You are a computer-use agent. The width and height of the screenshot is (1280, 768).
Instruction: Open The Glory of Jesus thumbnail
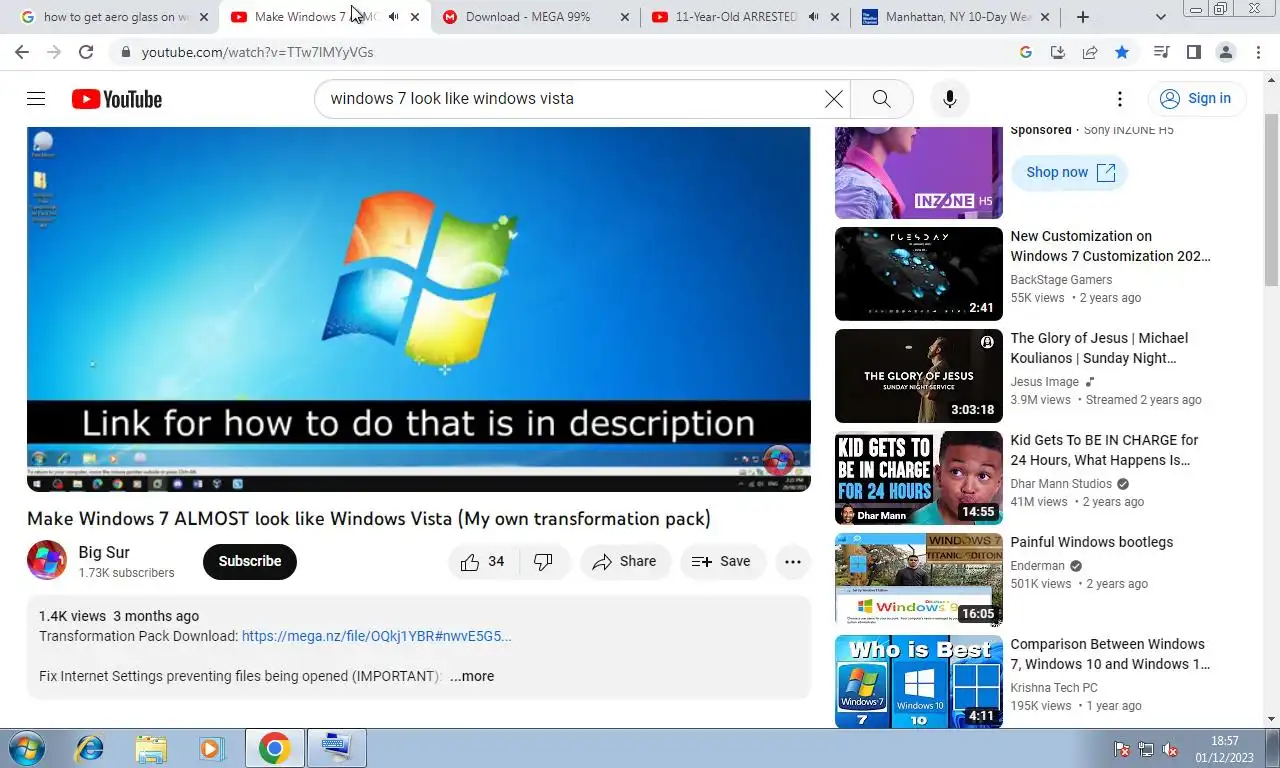pyautogui.click(x=918, y=376)
